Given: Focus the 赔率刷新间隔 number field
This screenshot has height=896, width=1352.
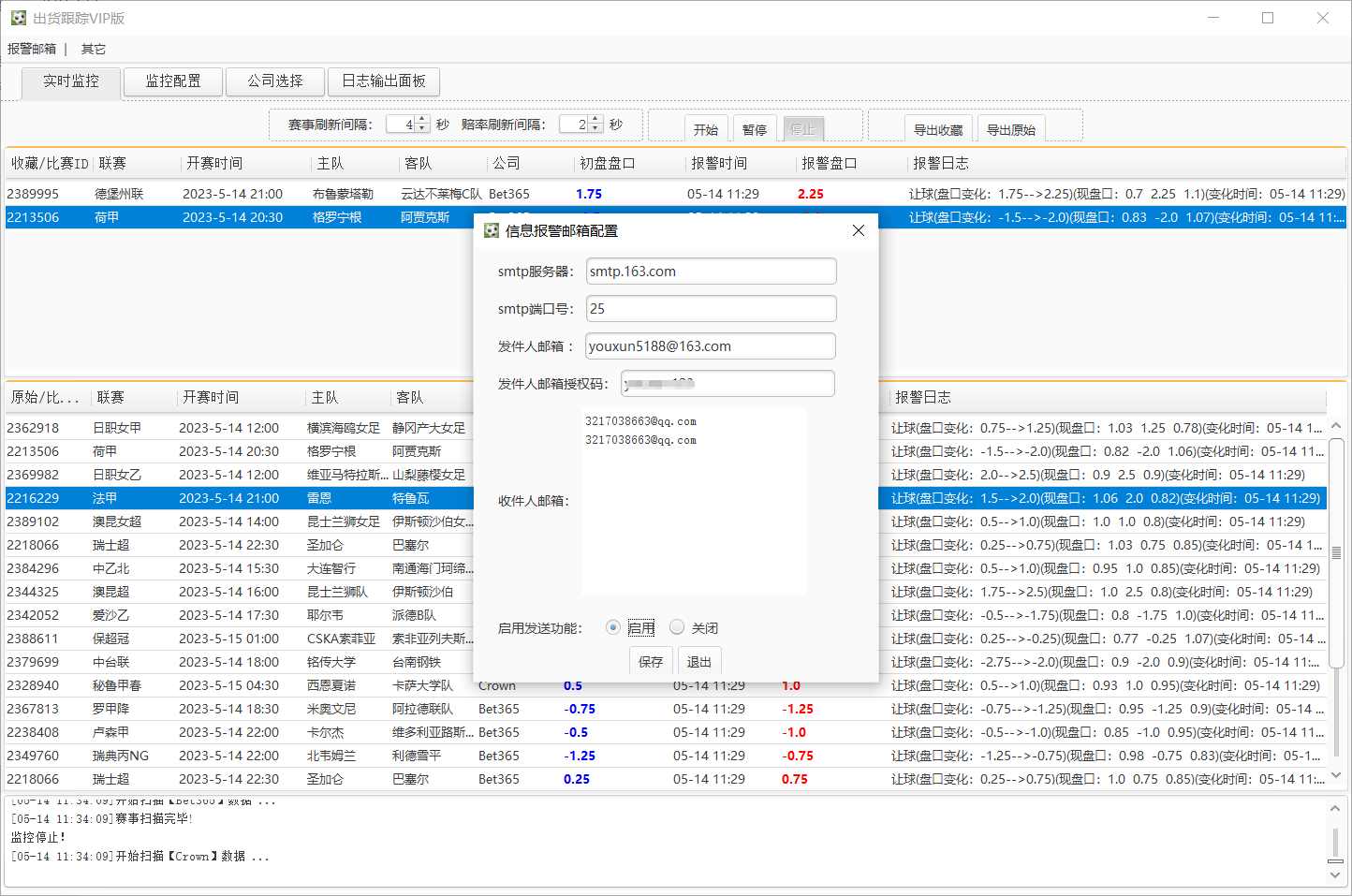Looking at the screenshot, I should (574, 125).
